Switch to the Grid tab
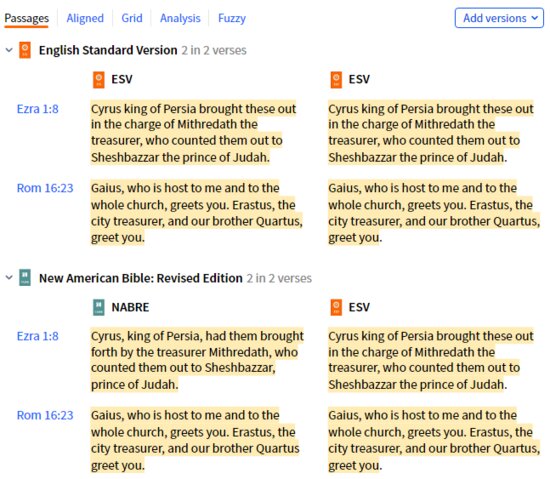Image resolution: width=550 pixels, height=479 pixels. click(132, 18)
